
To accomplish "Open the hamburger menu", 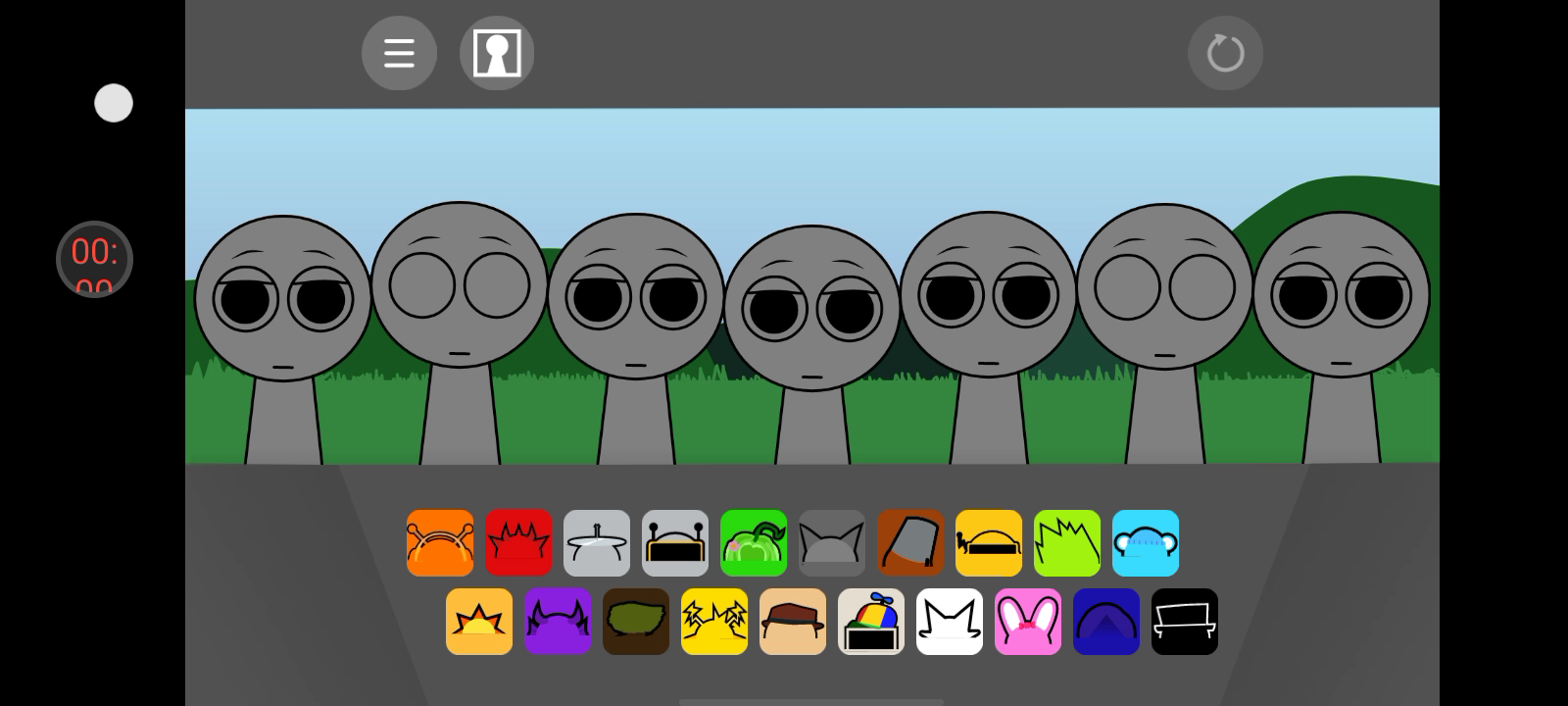I will pyautogui.click(x=399, y=53).
